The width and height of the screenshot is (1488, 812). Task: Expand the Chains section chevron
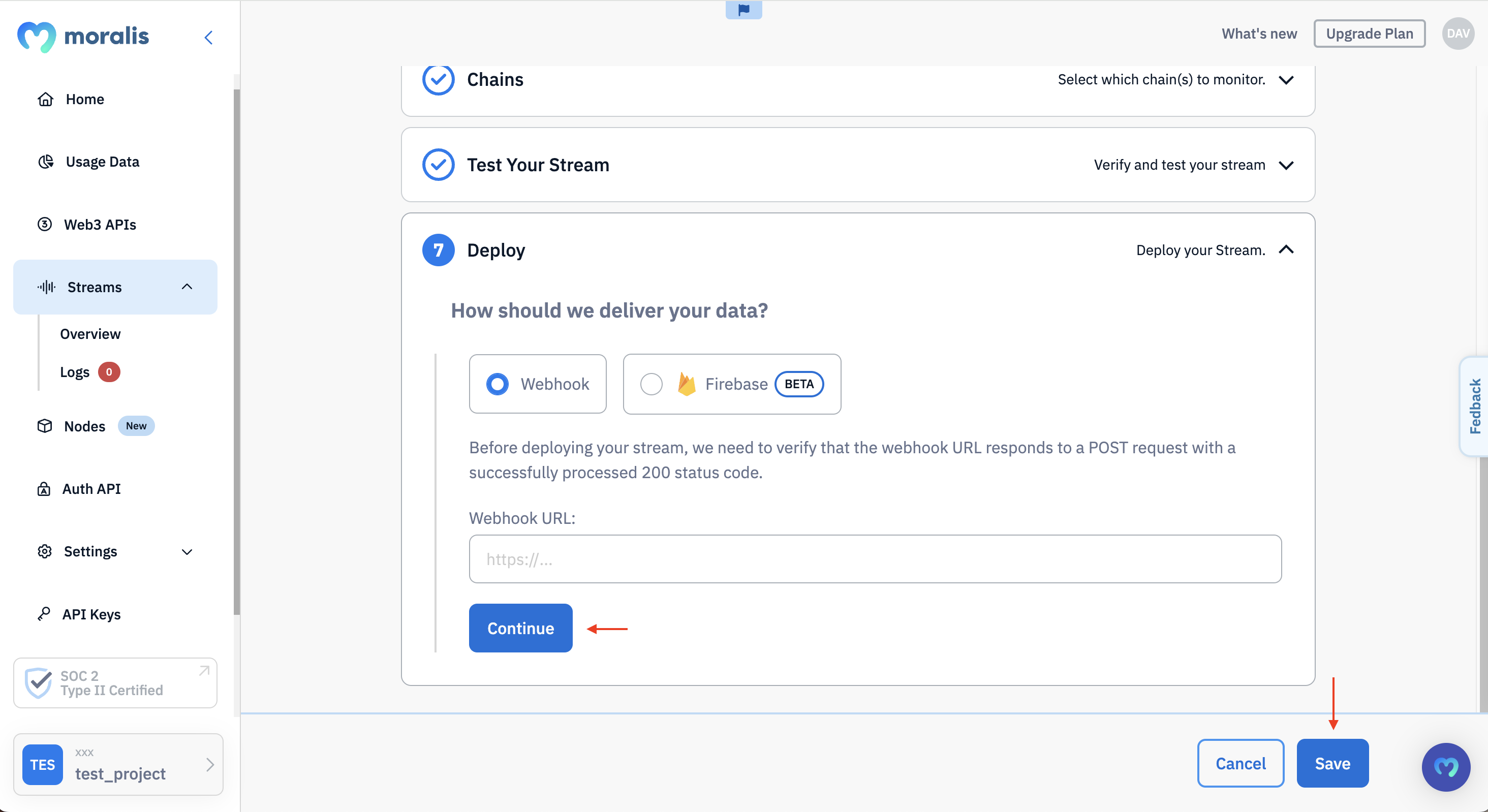click(x=1286, y=80)
